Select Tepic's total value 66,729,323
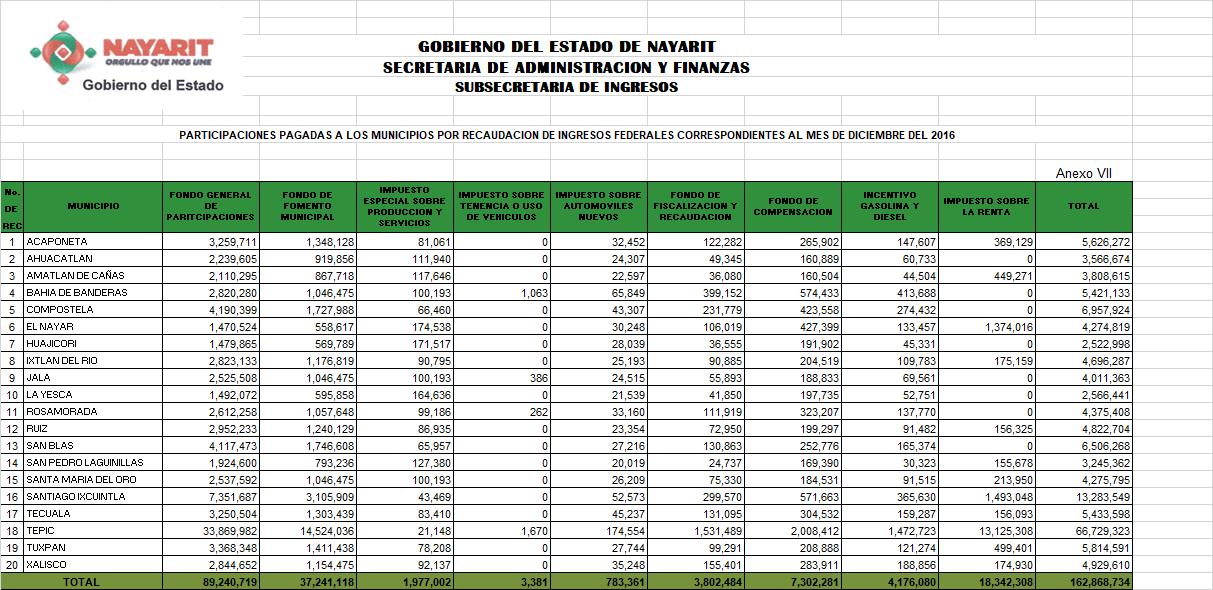 click(1103, 531)
